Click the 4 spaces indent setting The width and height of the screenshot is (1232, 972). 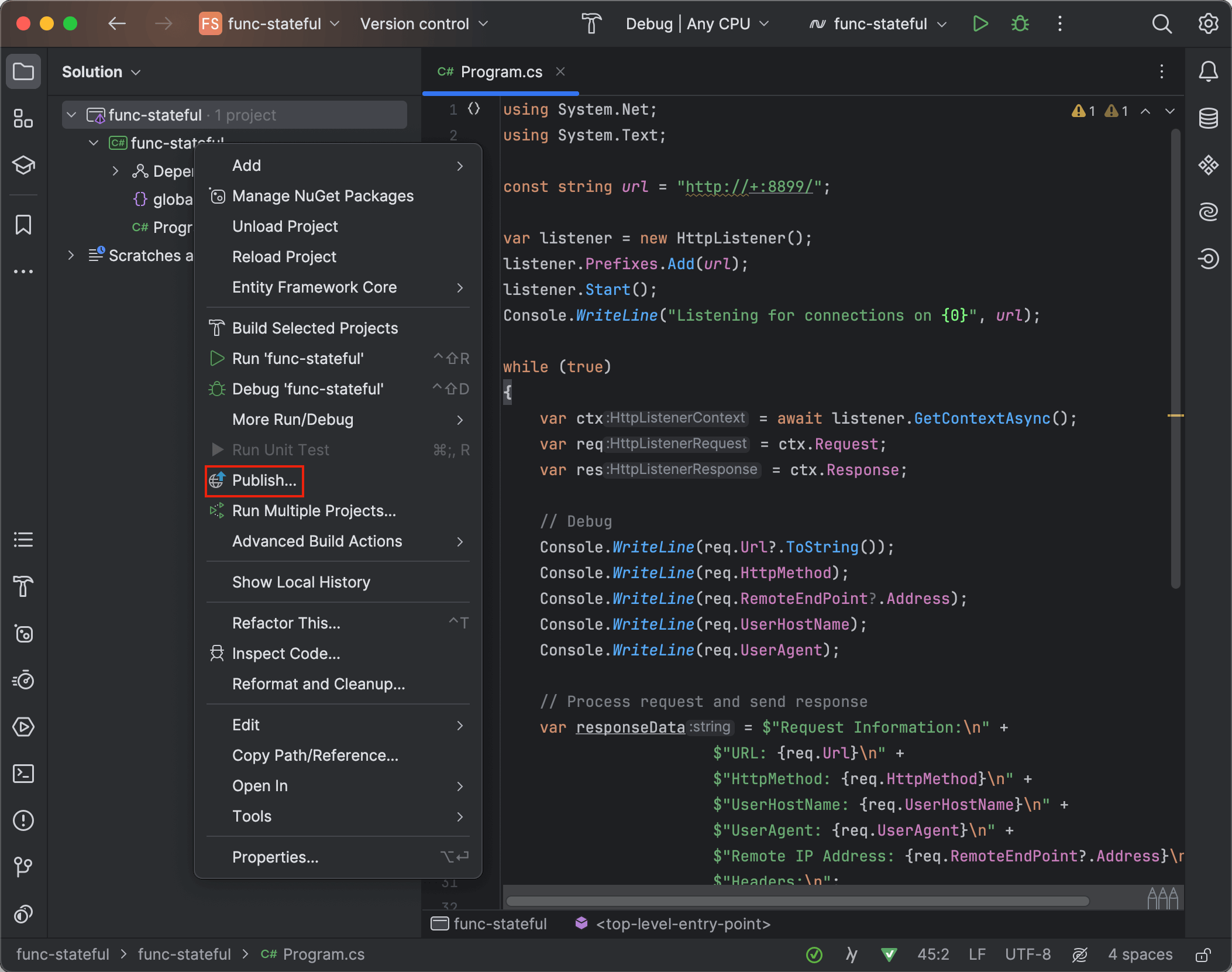click(x=1140, y=955)
